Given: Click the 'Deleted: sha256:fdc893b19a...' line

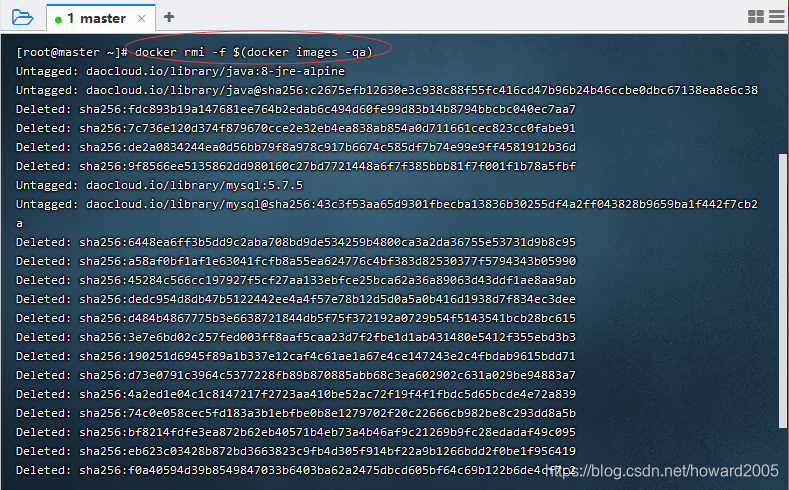Looking at the screenshot, I should pyautogui.click(x=295, y=109).
